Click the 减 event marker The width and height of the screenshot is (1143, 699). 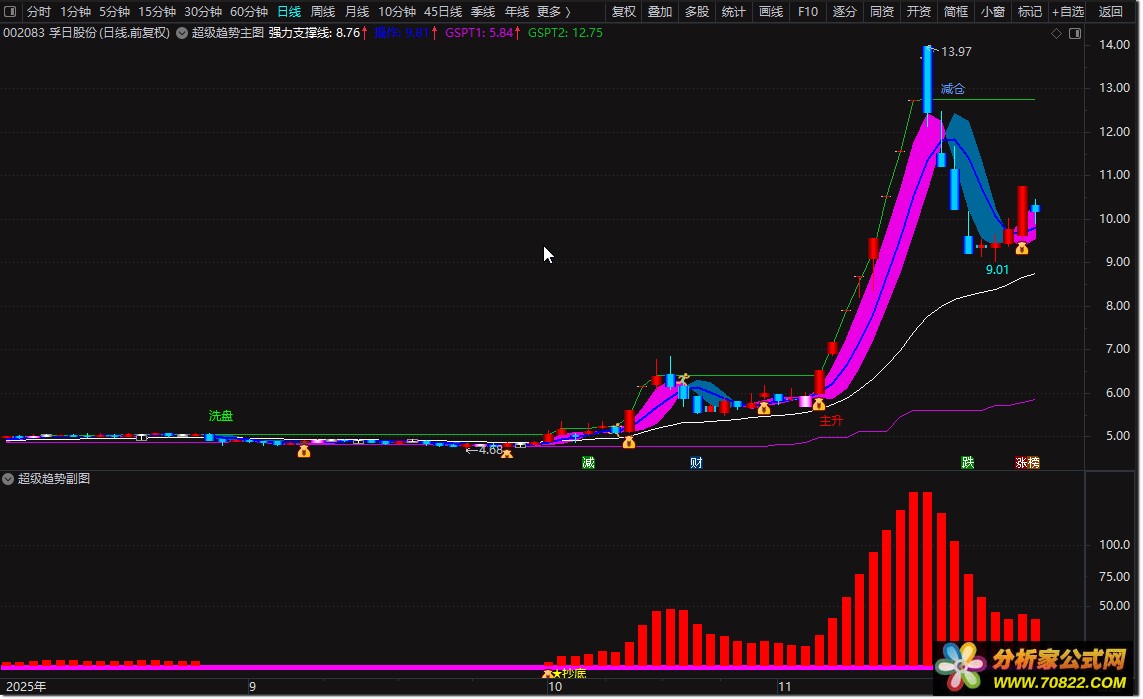click(588, 462)
